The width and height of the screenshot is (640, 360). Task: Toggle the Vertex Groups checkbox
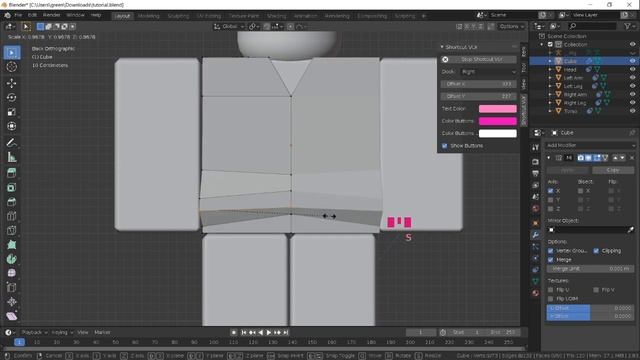(x=550, y=251)
